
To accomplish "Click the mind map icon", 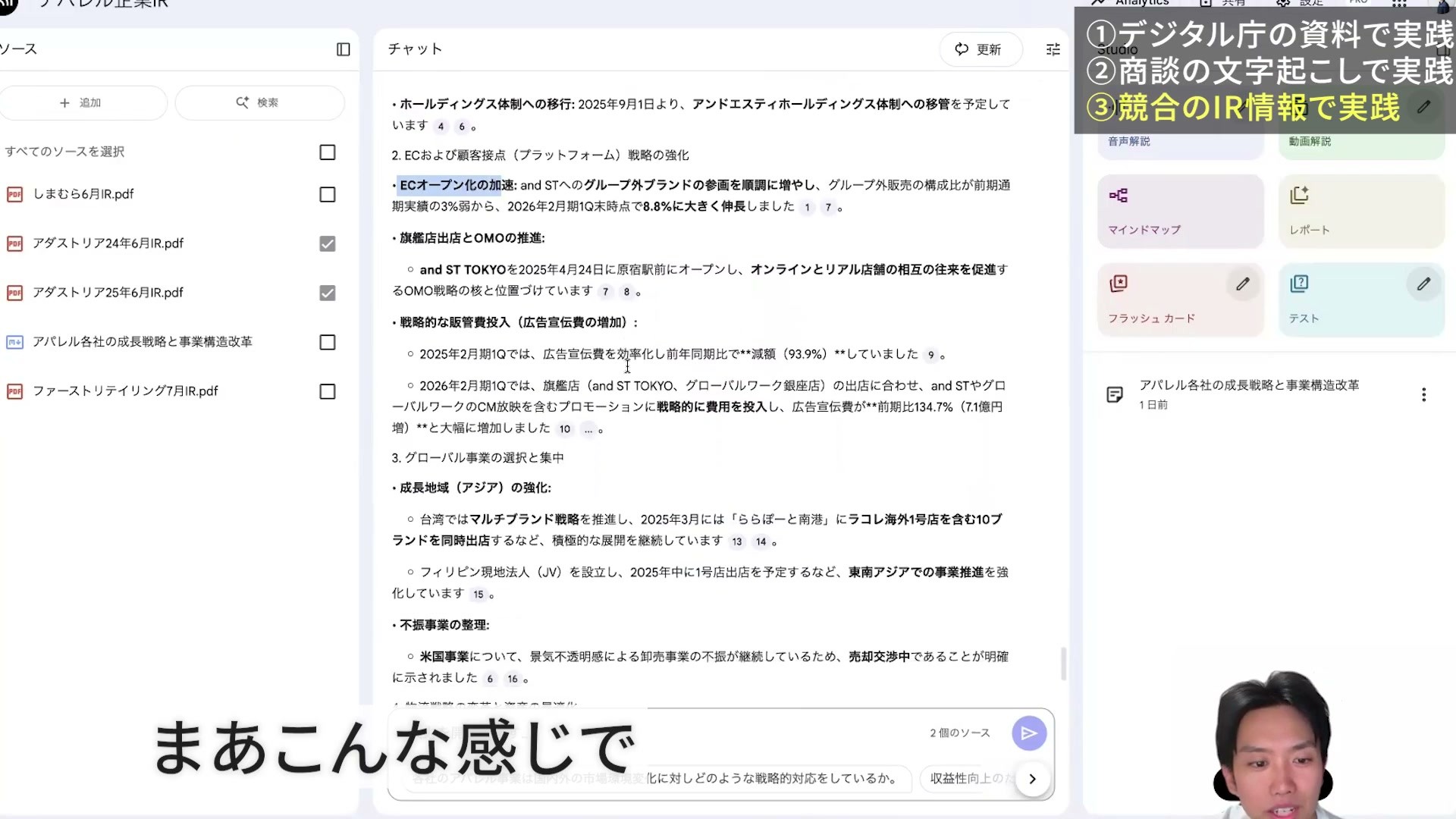I will pos(1119,196).
